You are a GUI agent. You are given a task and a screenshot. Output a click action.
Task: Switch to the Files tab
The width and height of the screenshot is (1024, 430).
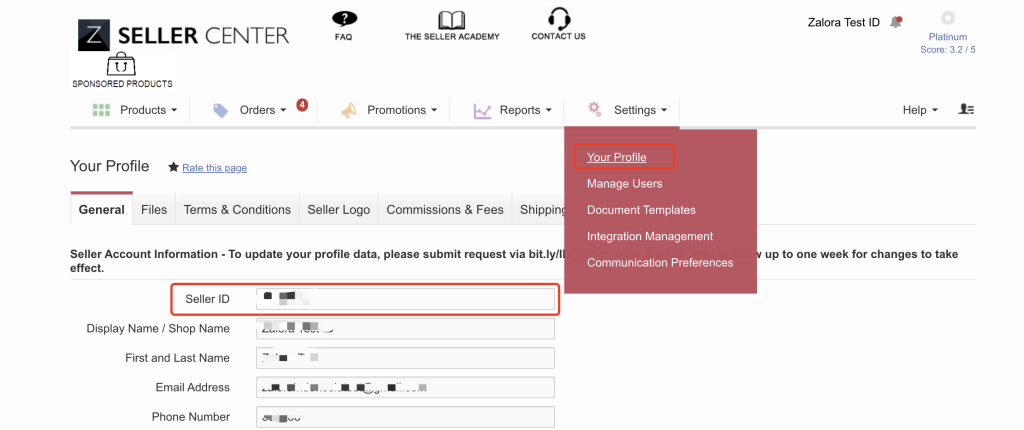click(154, 210)
